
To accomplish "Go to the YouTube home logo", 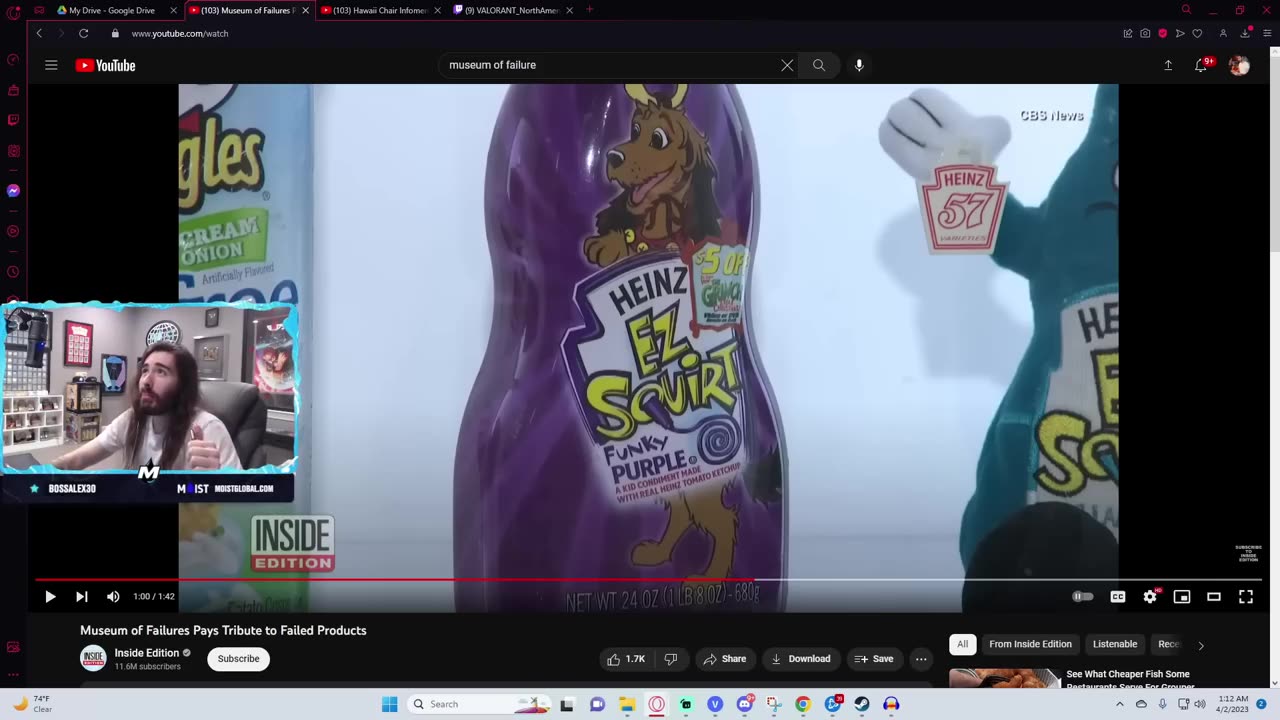I will pos(105,65).
